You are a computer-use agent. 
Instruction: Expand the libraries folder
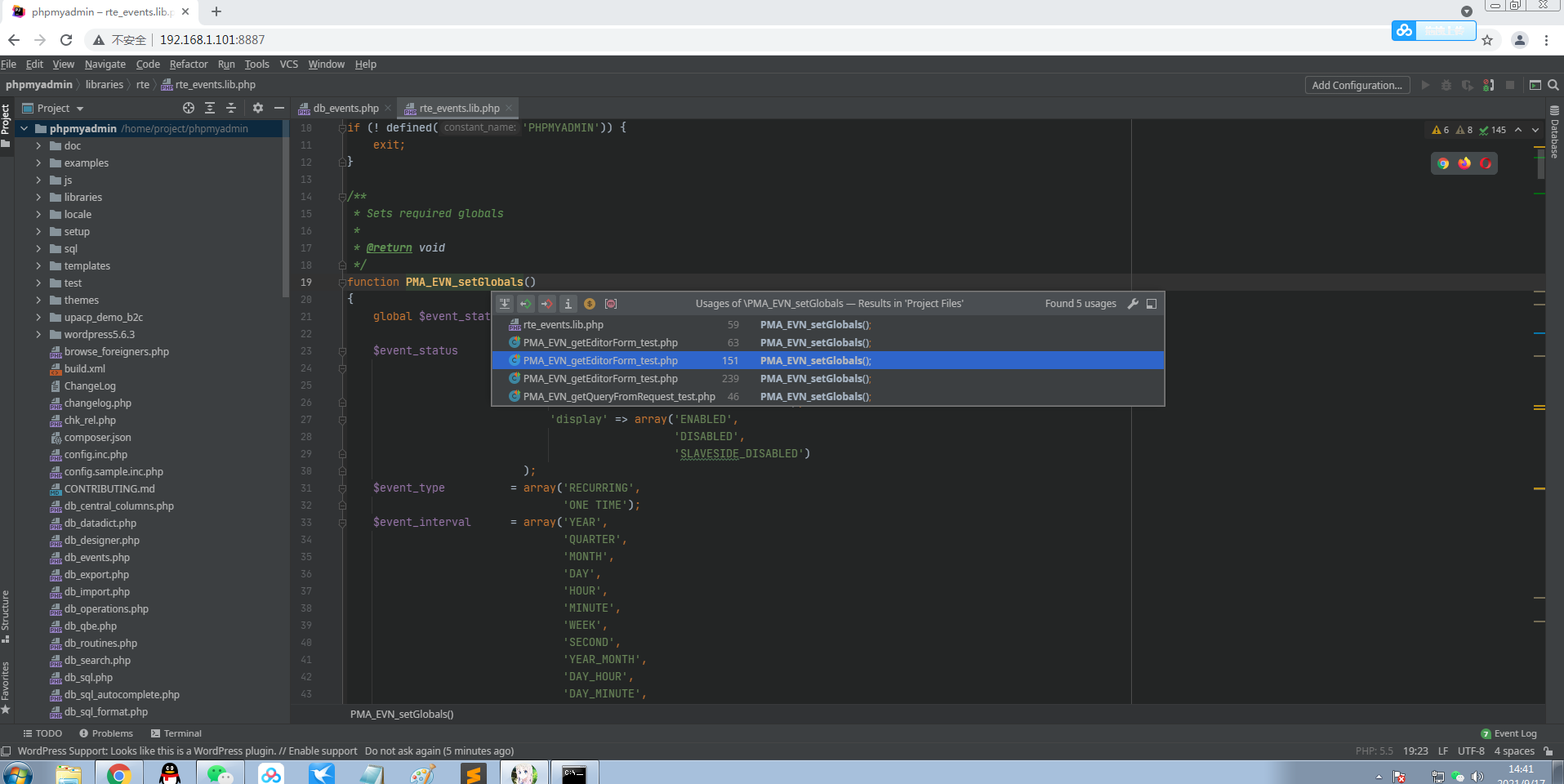pos(38,198)
